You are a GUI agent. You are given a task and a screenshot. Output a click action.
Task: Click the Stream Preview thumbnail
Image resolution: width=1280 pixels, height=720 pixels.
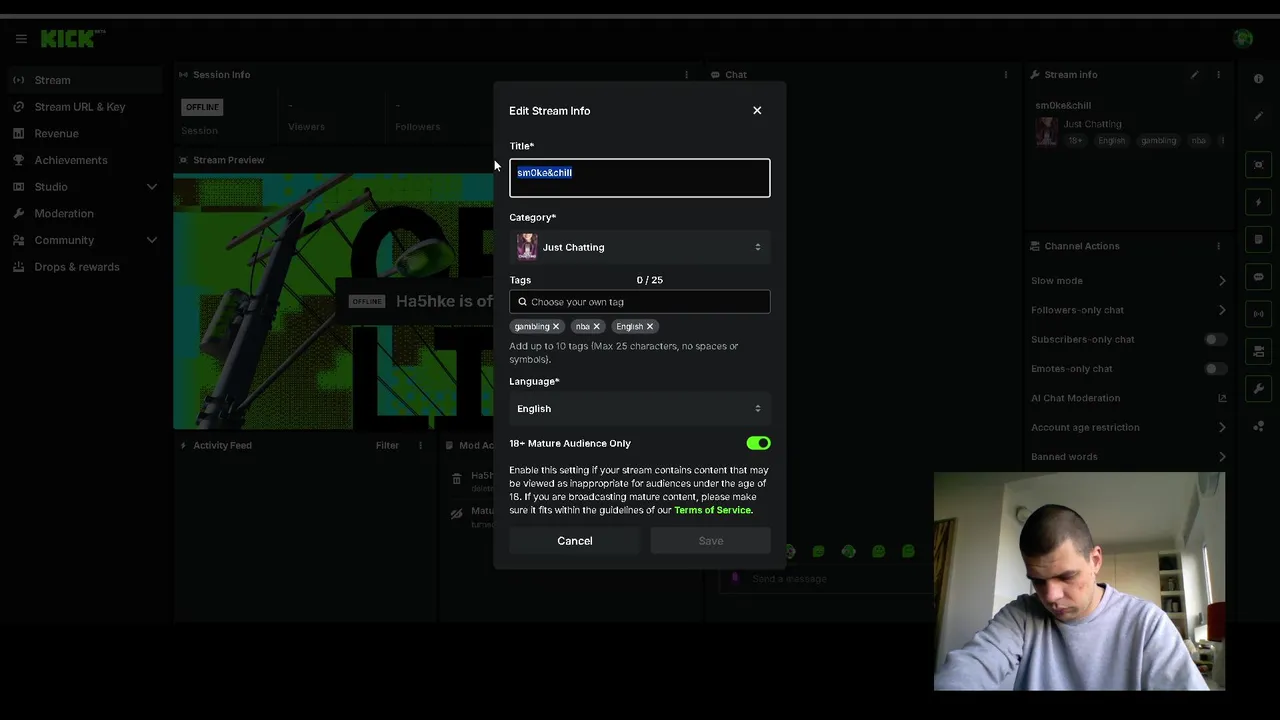[333, 302]
